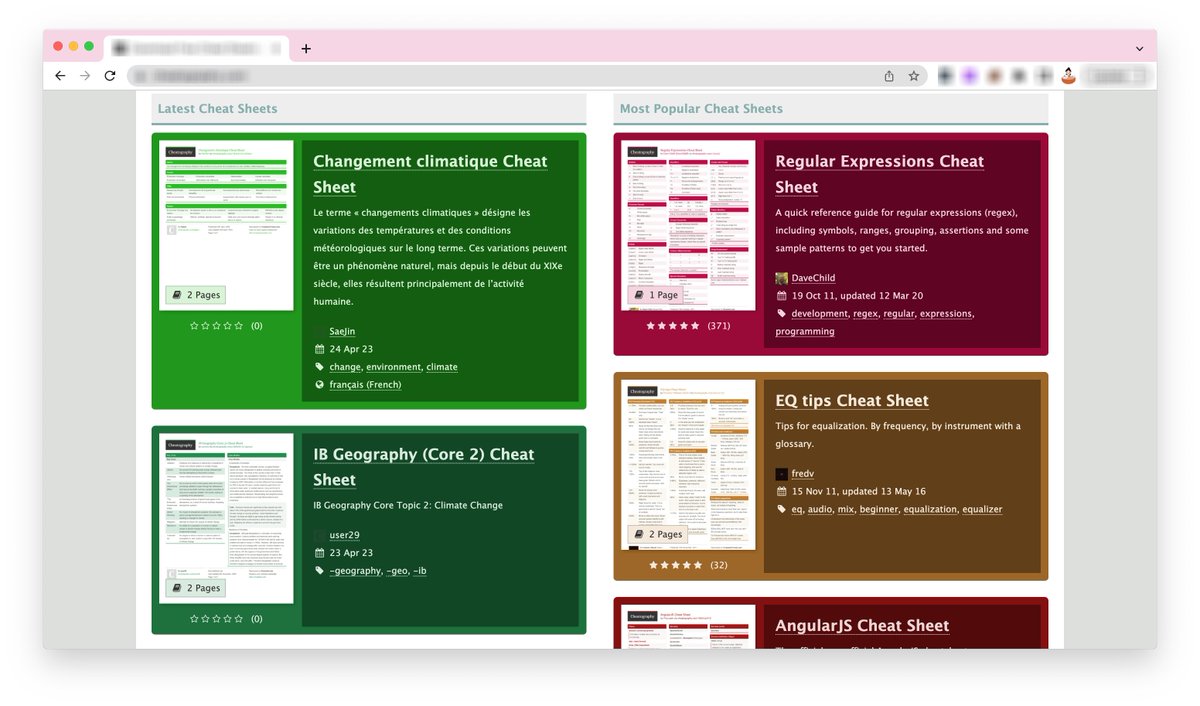Click the browser back arrow
Viewport: 1200px width, 706px height.
(x=60, y=76)
